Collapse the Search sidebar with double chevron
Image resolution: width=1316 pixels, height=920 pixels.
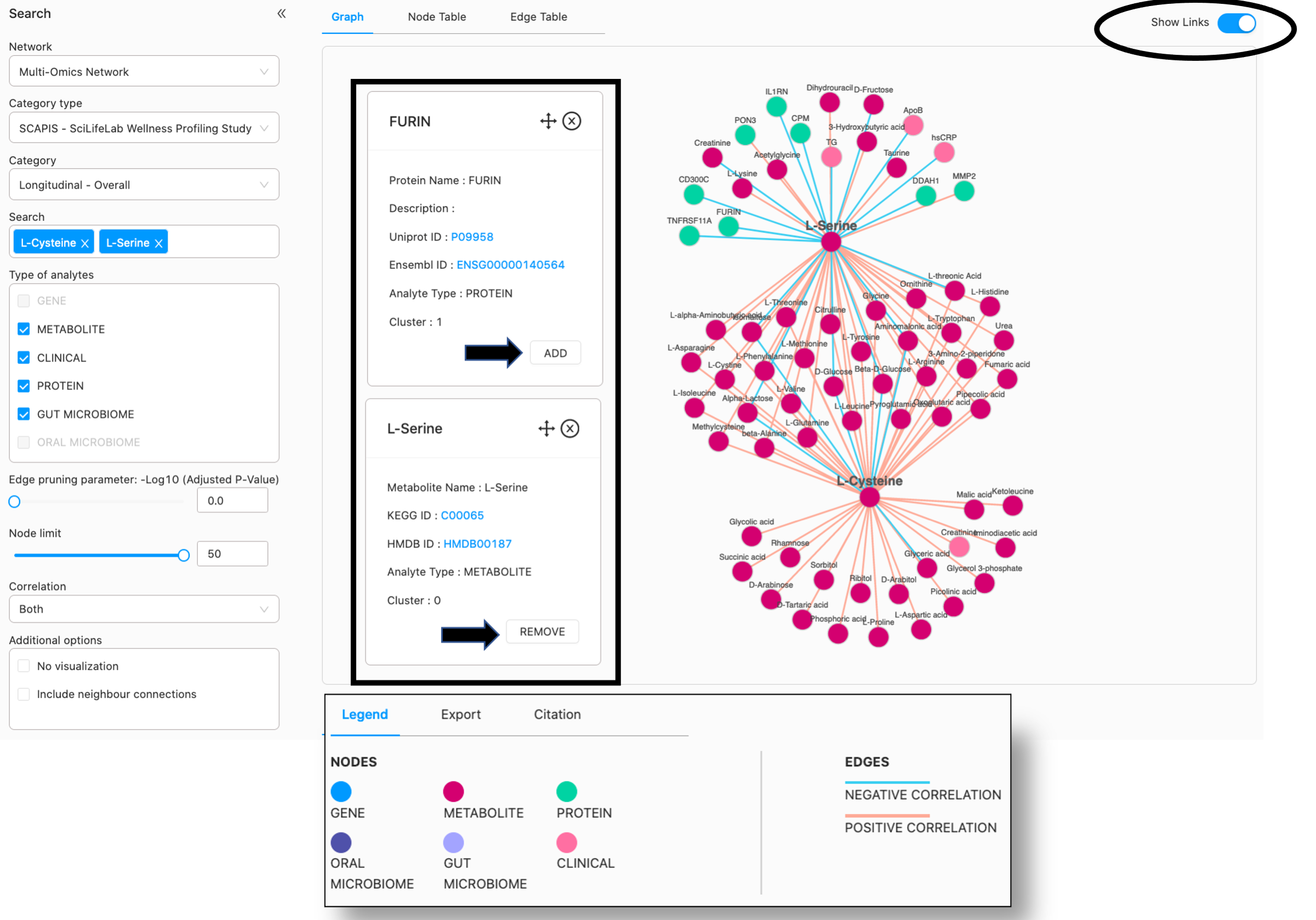pos(281,14)
